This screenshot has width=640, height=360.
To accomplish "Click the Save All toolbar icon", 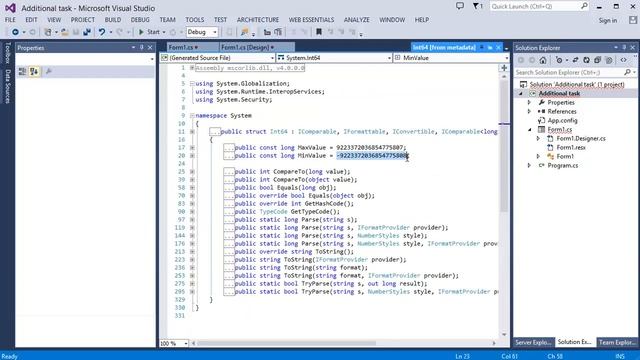I will coord(87,32).
